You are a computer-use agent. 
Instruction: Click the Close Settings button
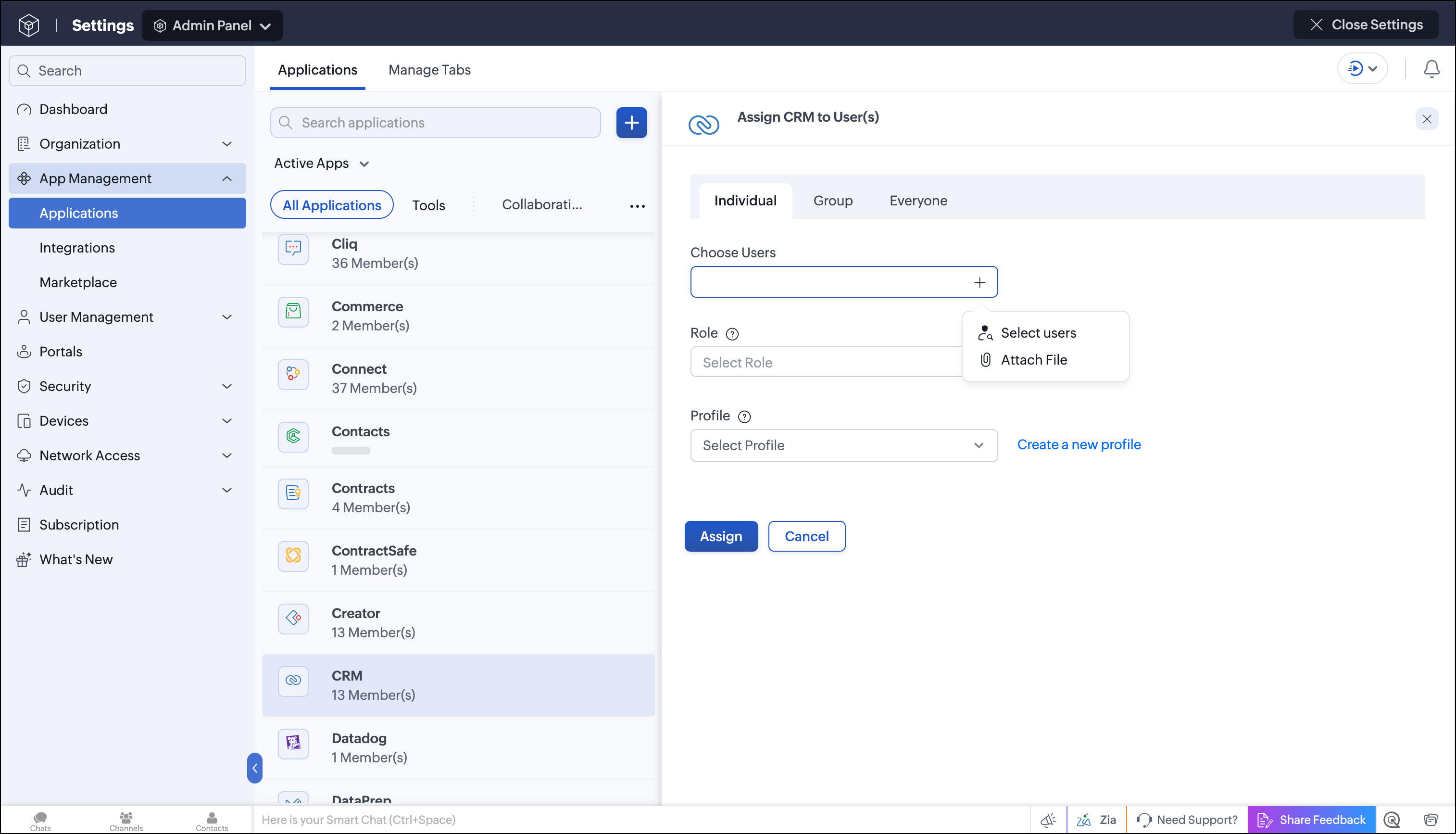[x=1366, y=25]
